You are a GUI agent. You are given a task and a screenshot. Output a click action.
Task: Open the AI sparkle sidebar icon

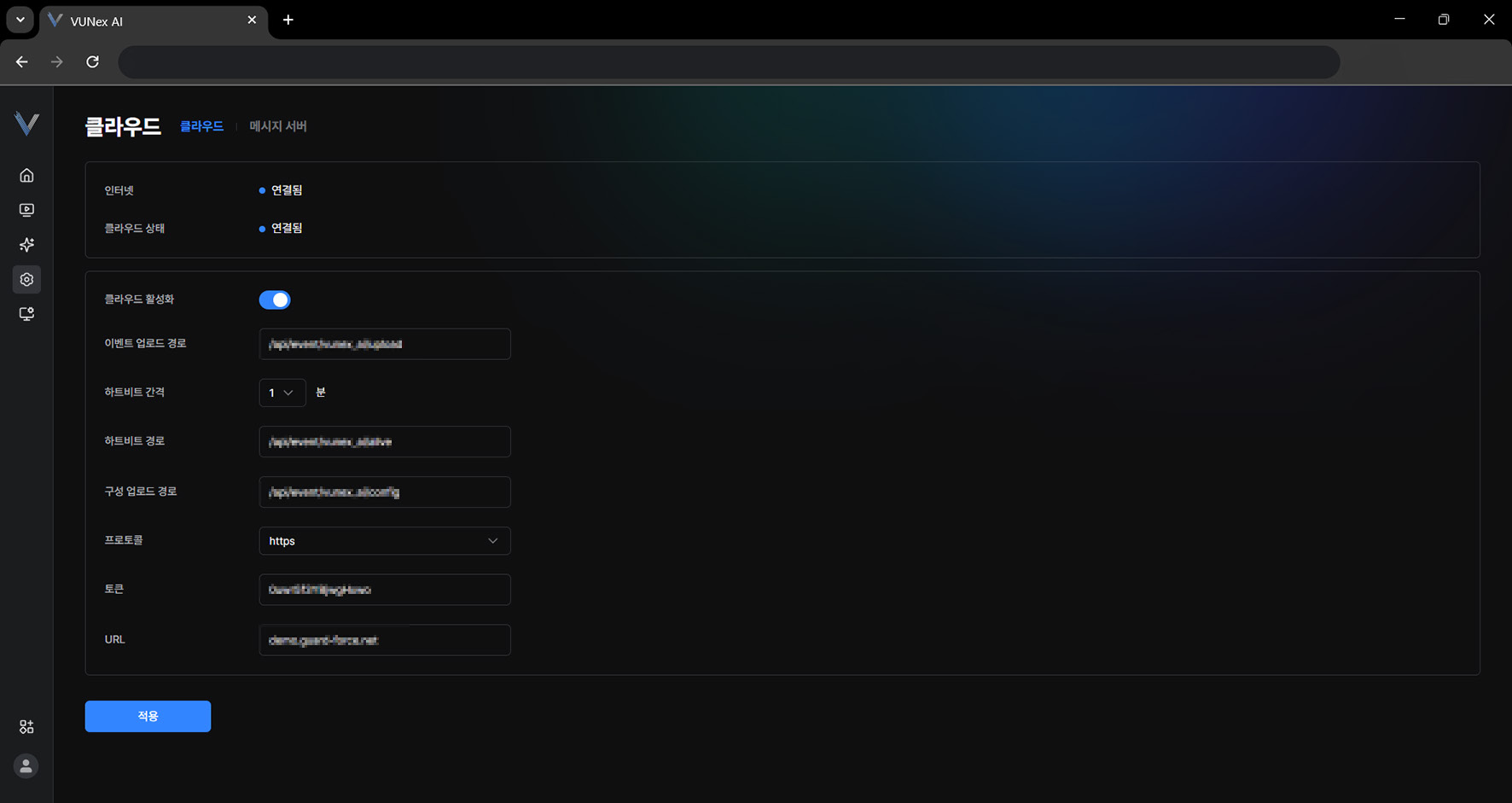[26, 245]
